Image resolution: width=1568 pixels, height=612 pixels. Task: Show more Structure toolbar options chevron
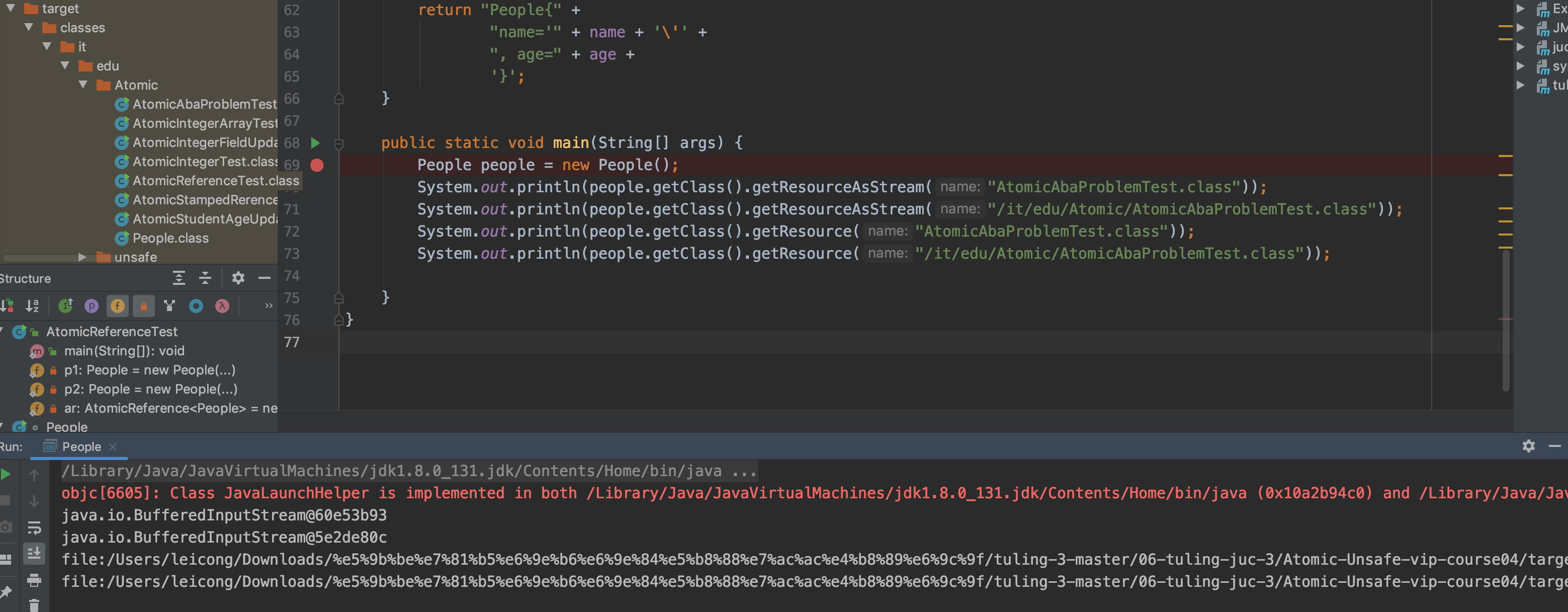[x=269, y=305]
